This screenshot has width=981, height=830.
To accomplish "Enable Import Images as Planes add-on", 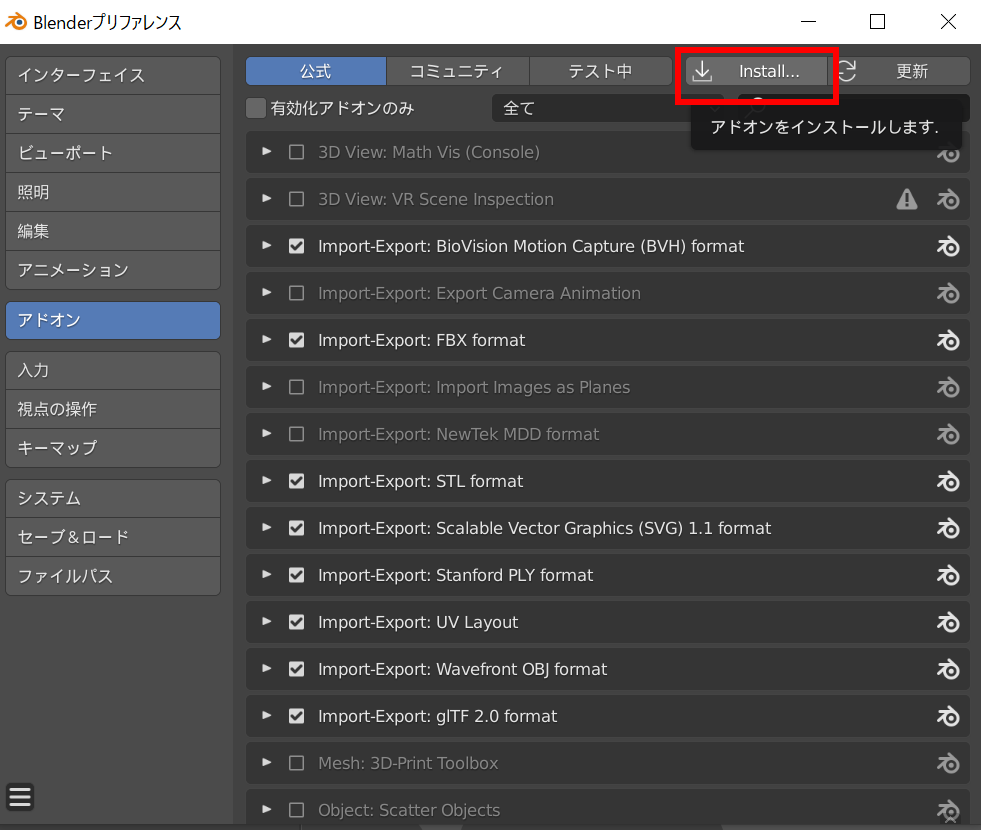I will 297,387.
